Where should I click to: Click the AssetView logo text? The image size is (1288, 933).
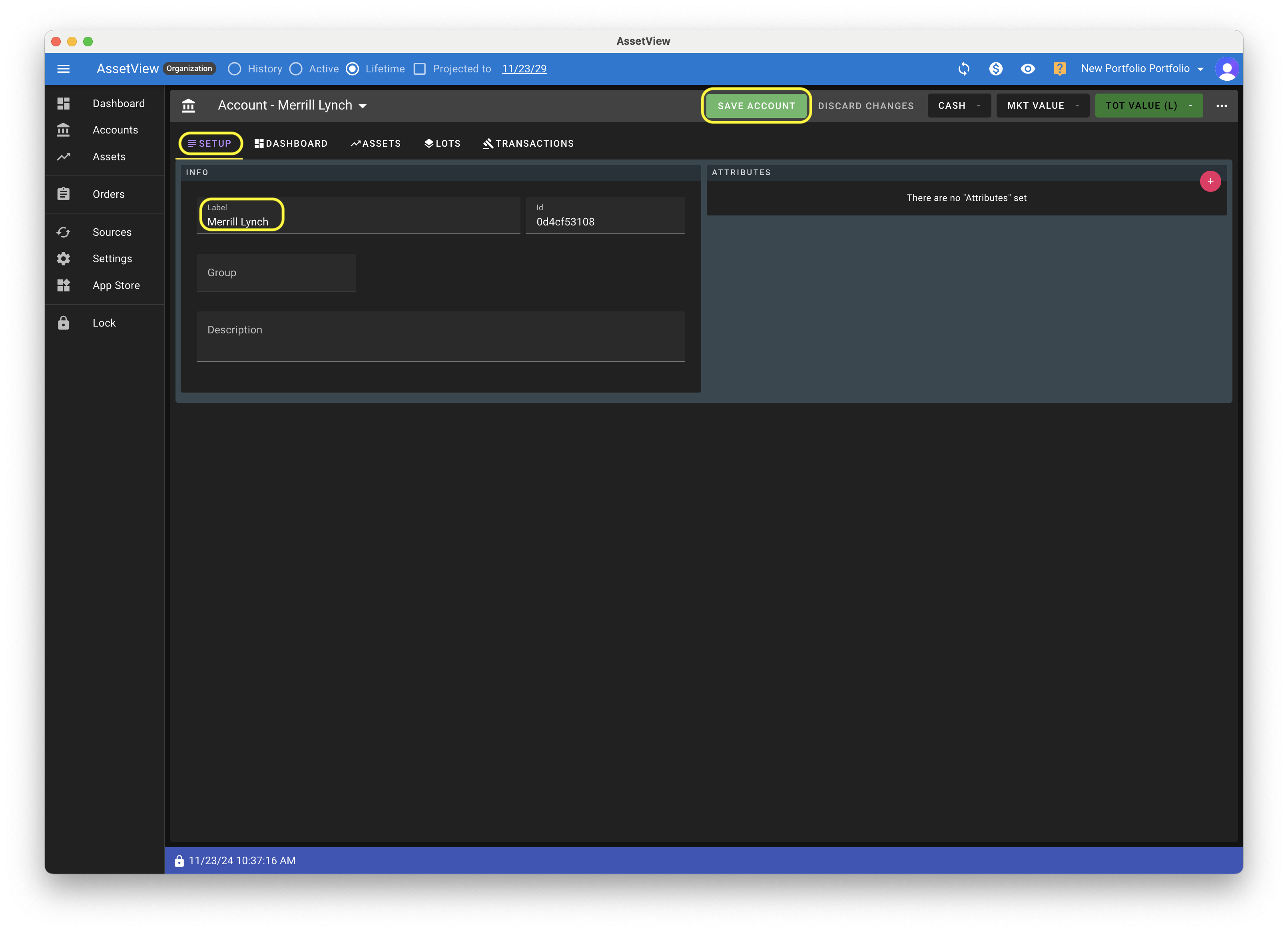pyautogui.click(x=128, y=69)
